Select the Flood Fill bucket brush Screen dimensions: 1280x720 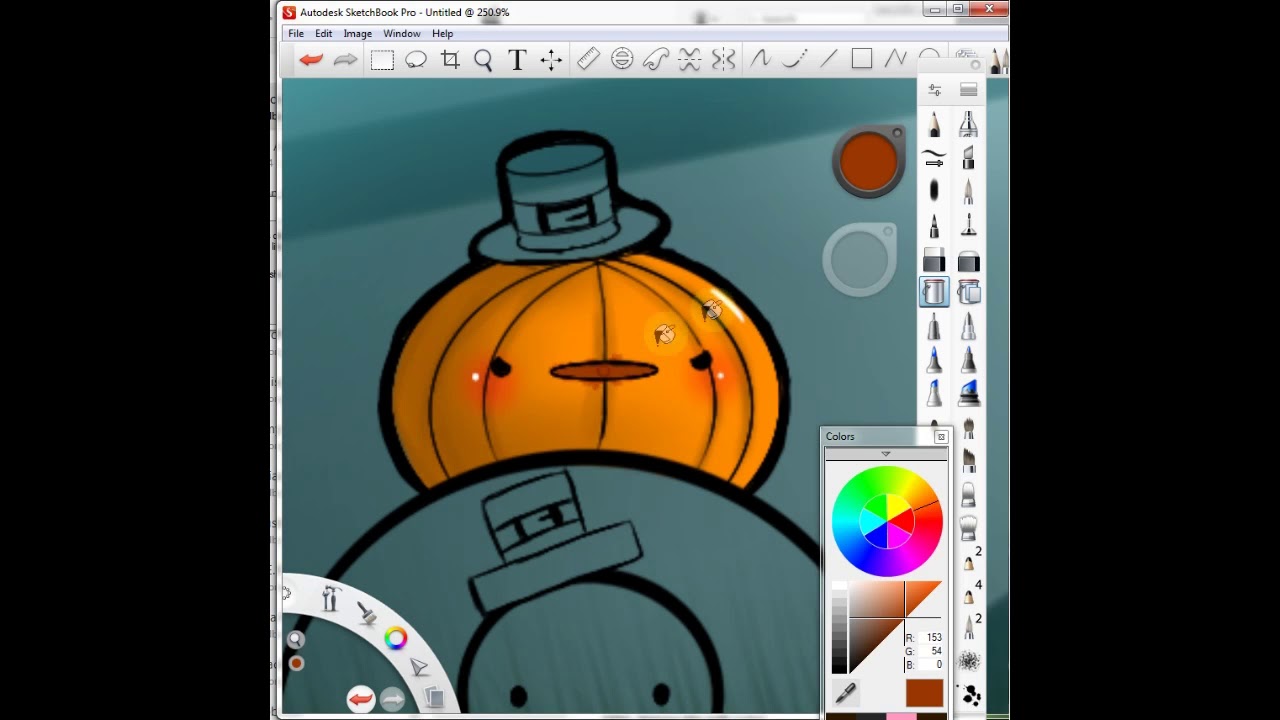click(934, 292)
